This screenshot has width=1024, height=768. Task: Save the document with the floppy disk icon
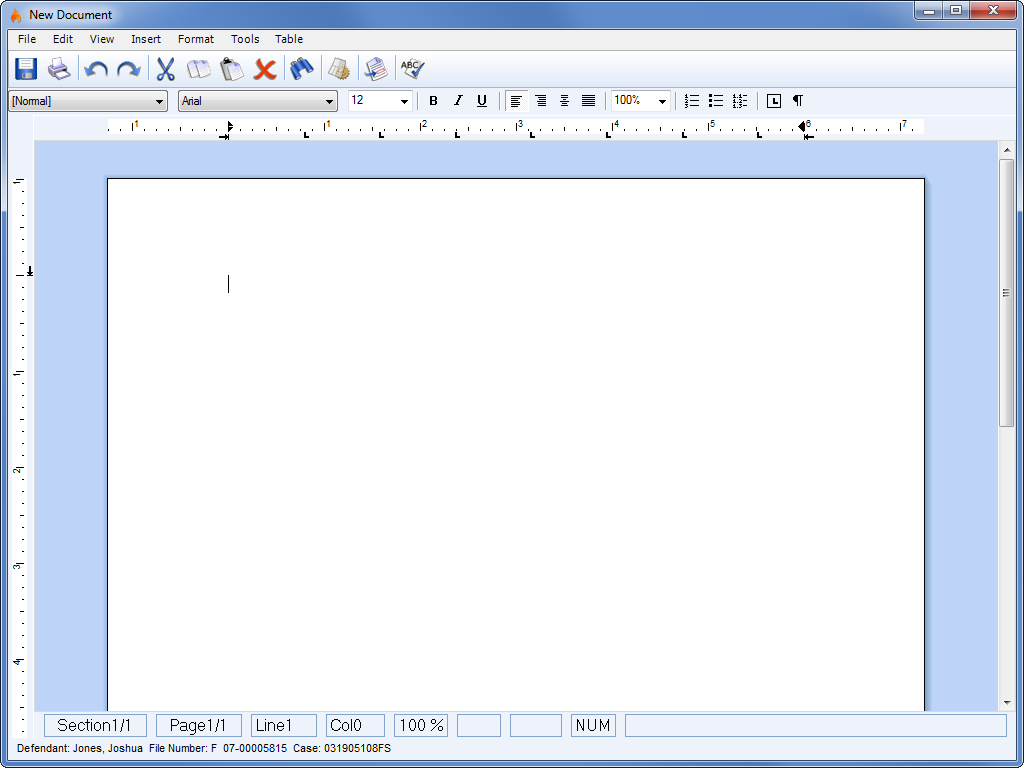(x=26, y=69)
